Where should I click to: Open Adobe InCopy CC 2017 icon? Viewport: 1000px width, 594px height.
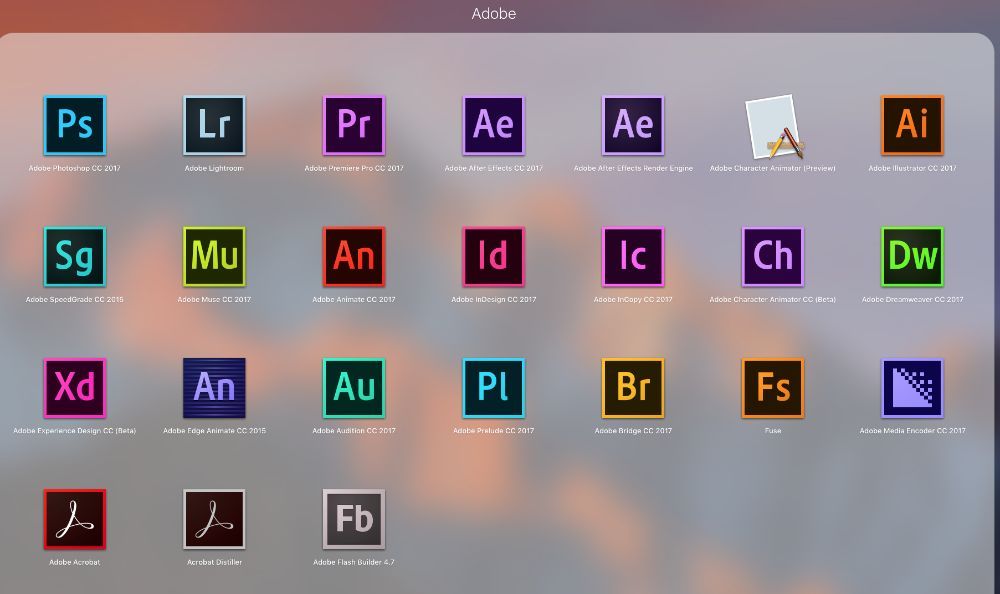pos(633,256)
